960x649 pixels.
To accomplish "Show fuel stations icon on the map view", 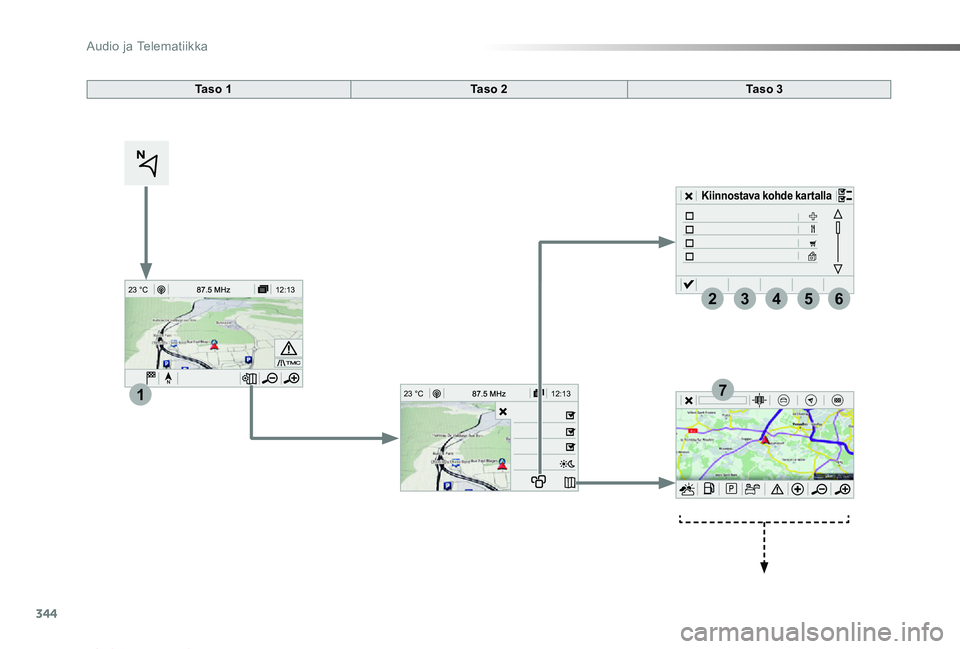I will point(709,489).
